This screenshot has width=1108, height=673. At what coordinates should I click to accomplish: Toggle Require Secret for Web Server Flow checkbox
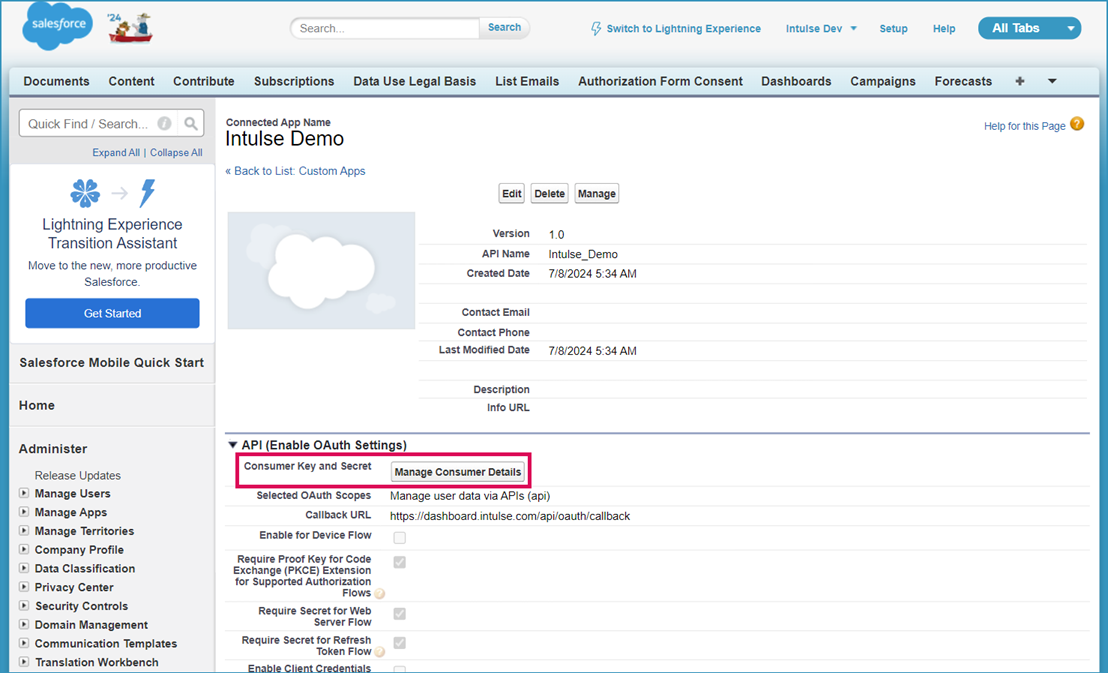[399, 614]
